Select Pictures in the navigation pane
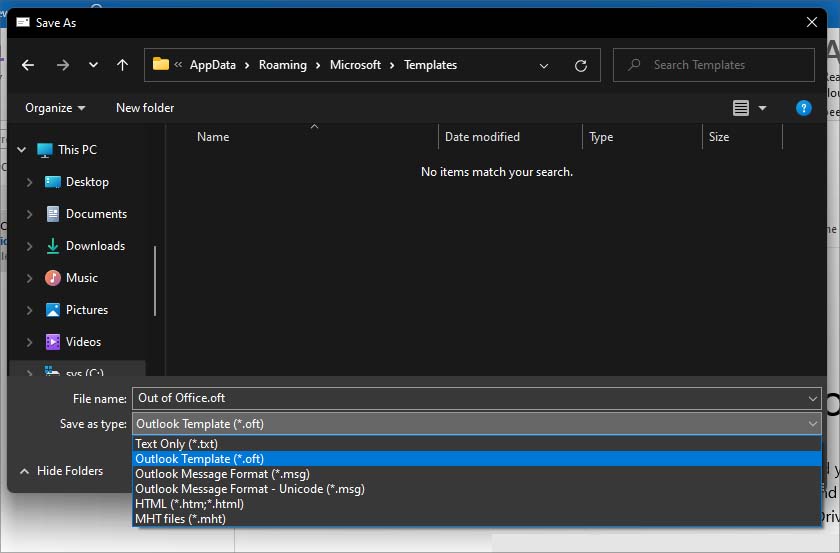Viewport: 840px width, 553px height. (x=86, y=310)
